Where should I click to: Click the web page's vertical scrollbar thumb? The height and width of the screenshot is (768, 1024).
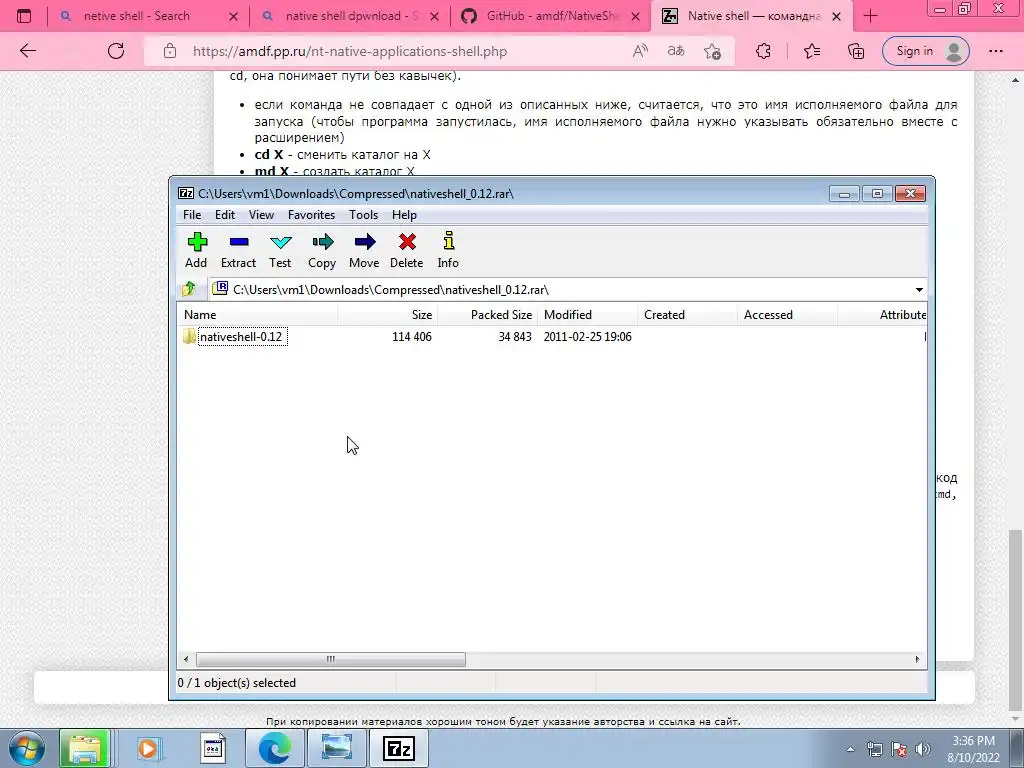click(1016, 619)
